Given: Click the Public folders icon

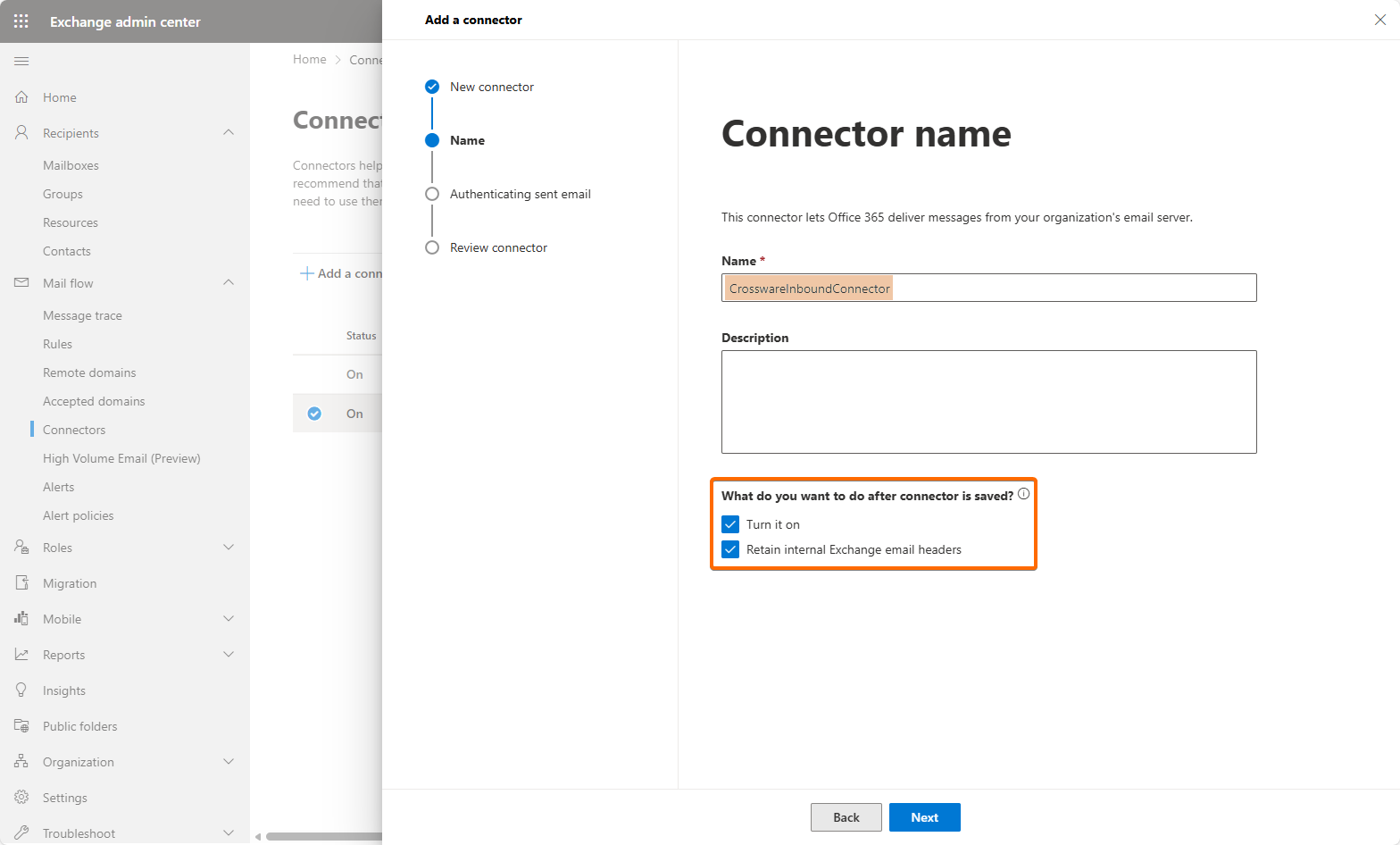Looking at the screenshot, I should pyautogui.click(x=21, y=726).
